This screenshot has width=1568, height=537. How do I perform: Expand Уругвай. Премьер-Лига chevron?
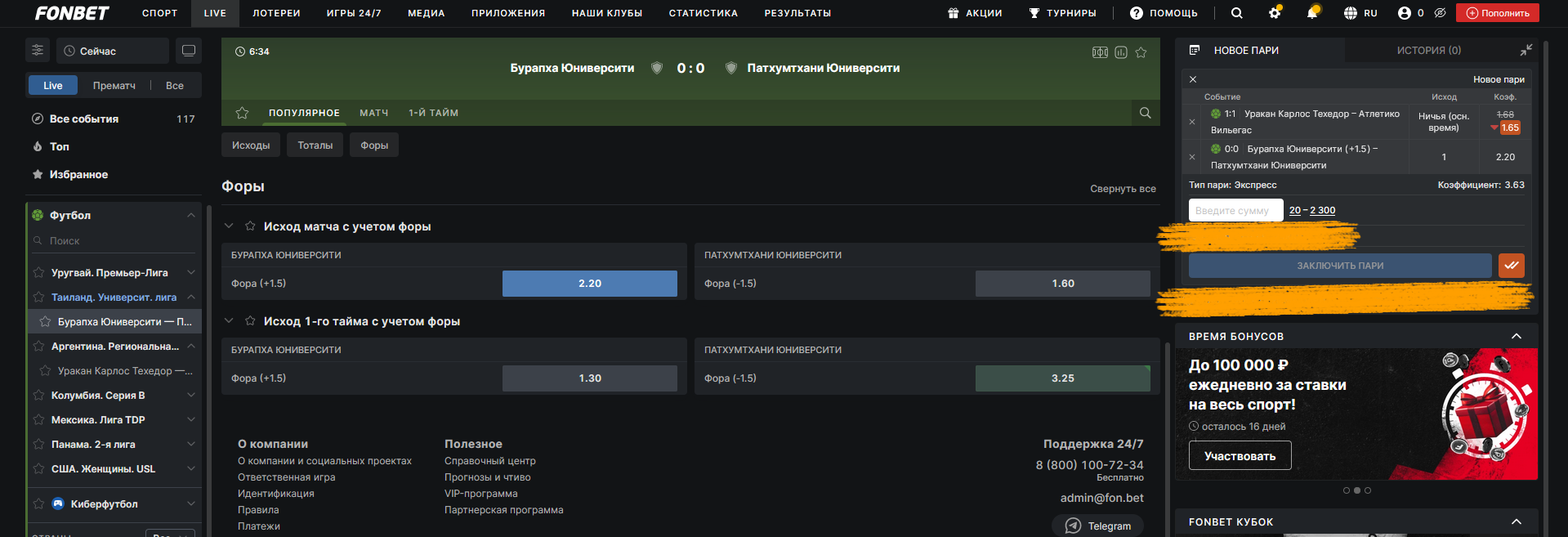(x=190, y=272)
